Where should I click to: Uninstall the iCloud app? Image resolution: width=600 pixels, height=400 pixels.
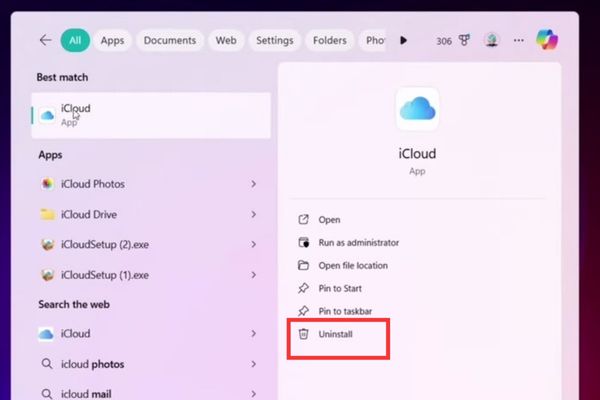[335, 334]
